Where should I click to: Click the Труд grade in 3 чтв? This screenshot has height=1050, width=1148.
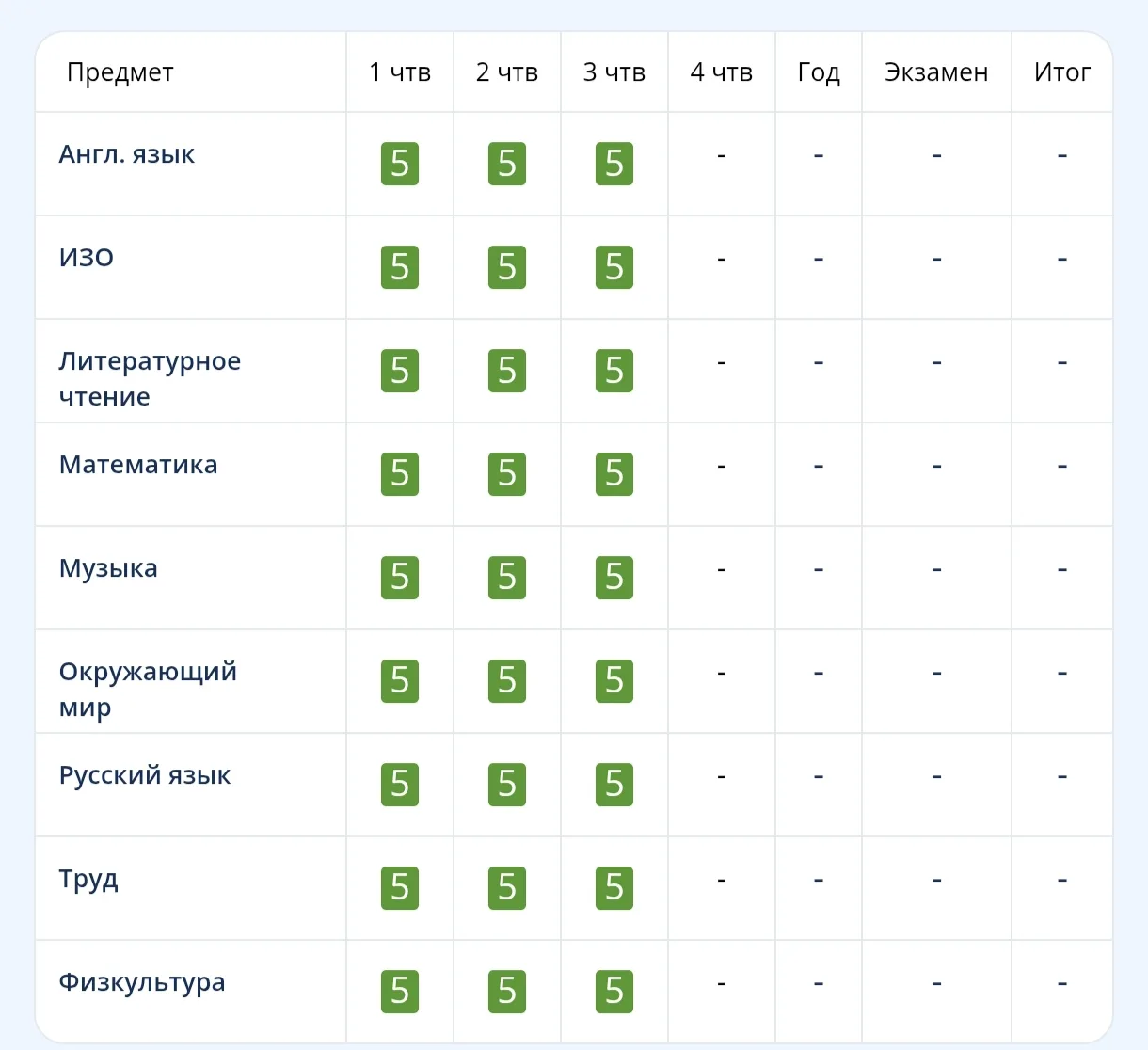click(x=614, y=888)
